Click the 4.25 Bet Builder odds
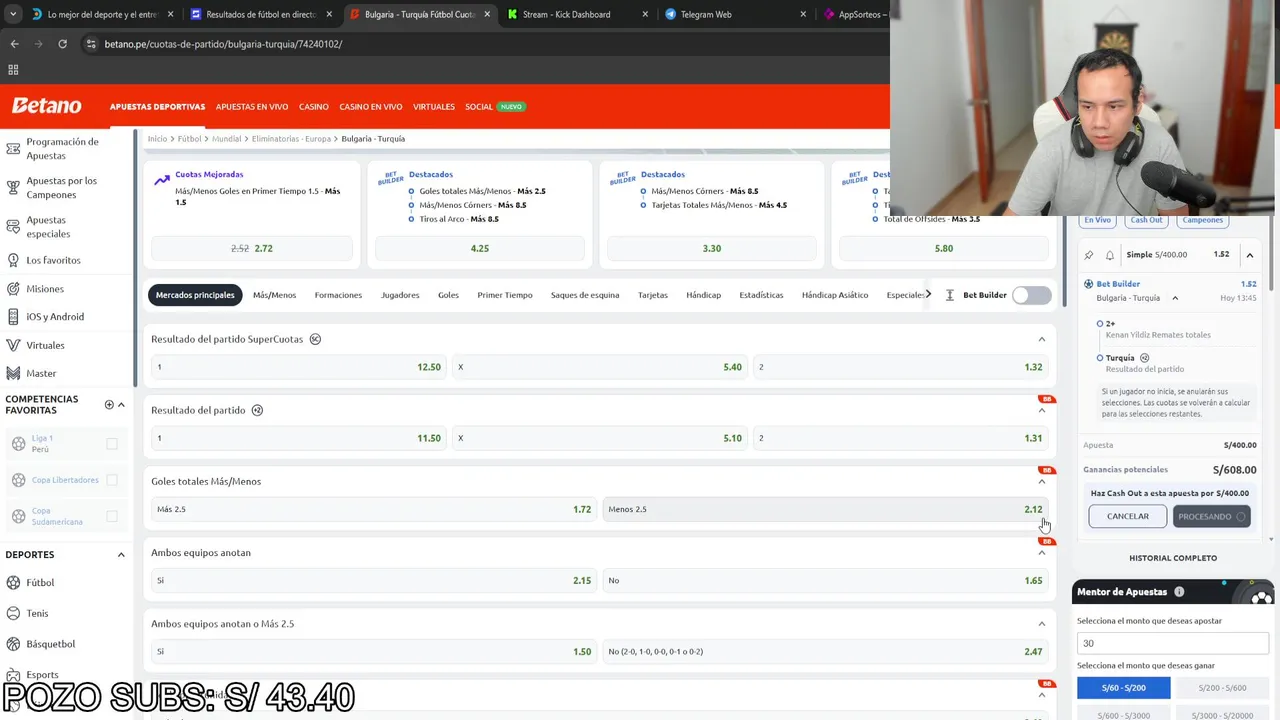The height and width of the screenshot is (720, 1280). coord(480,248)
